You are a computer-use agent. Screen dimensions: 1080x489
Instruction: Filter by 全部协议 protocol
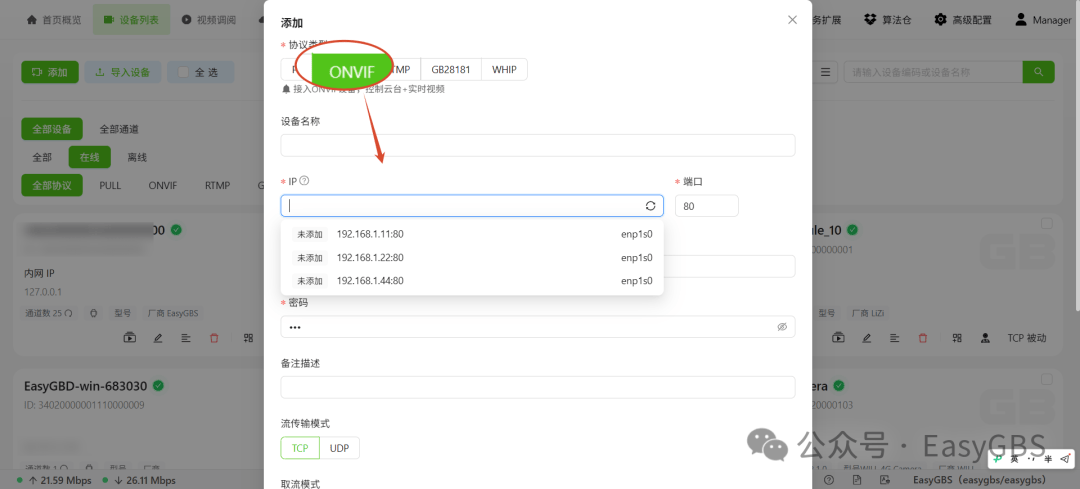click(x=52, y=185)
